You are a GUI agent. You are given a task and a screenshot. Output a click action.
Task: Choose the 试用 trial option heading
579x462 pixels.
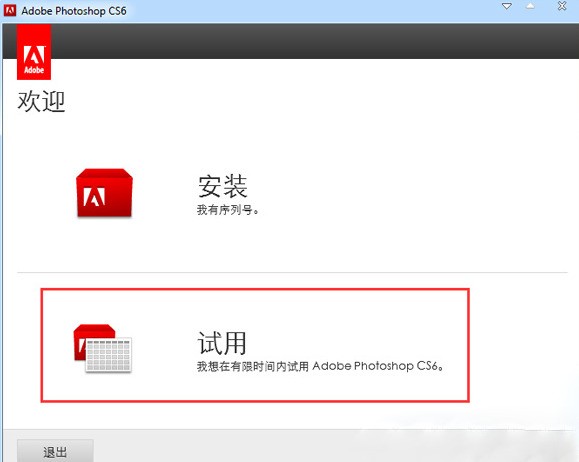(x=222, y=343)
